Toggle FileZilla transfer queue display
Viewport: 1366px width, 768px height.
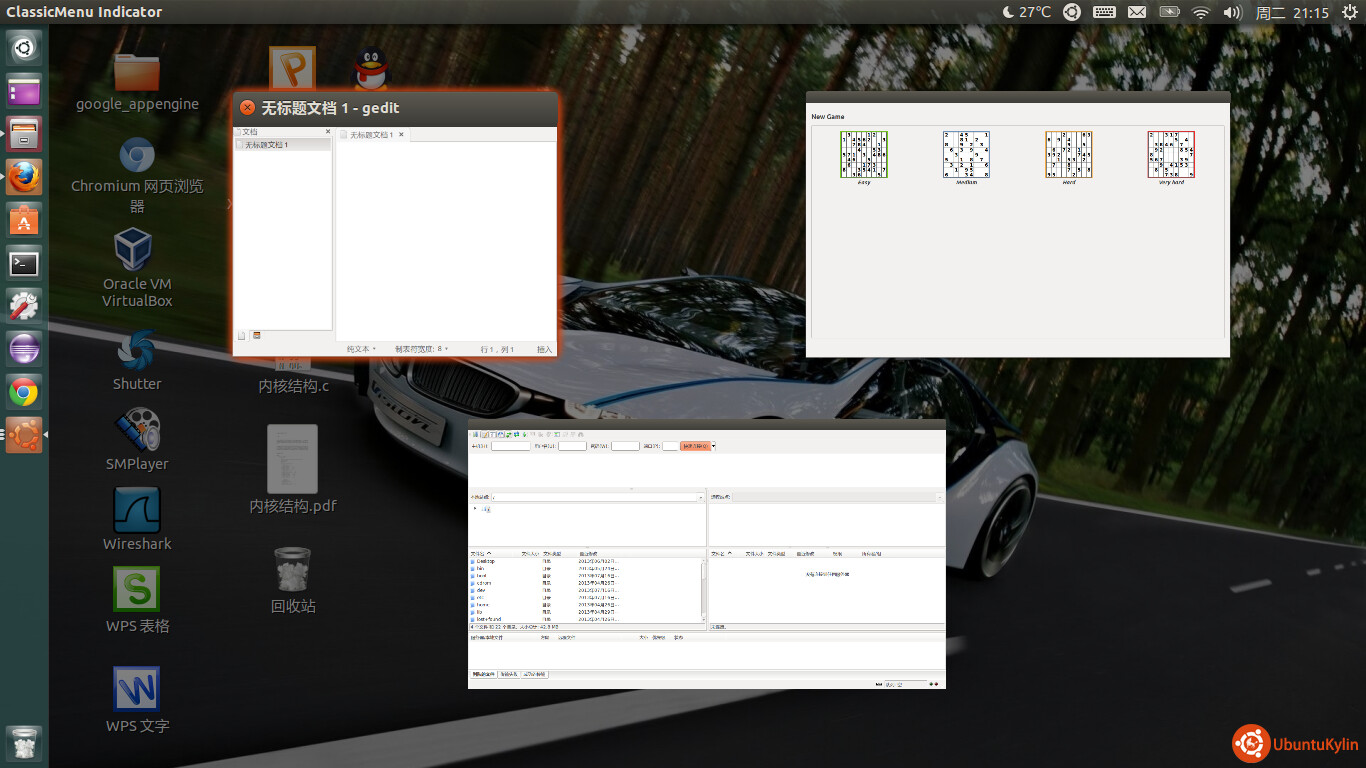509,435
